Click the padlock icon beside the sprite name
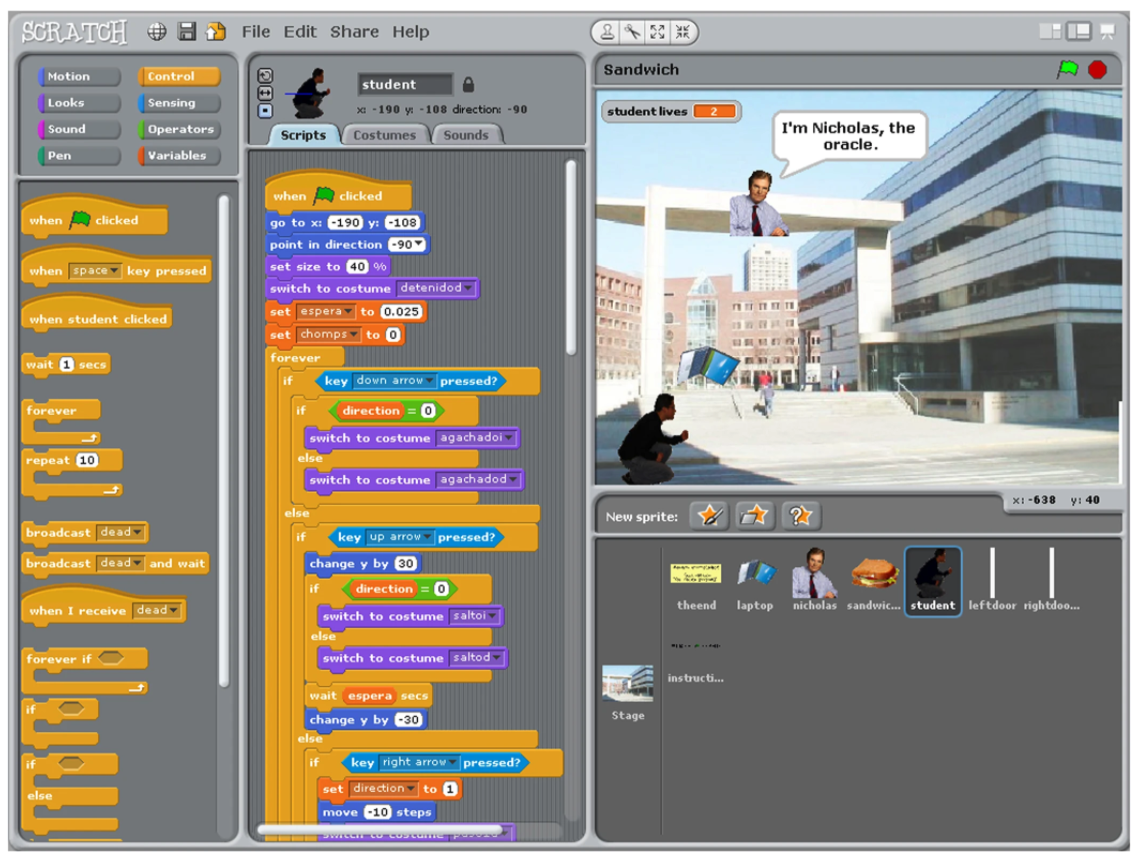This screenshot has height=857, width=1136. pos(468,85)
